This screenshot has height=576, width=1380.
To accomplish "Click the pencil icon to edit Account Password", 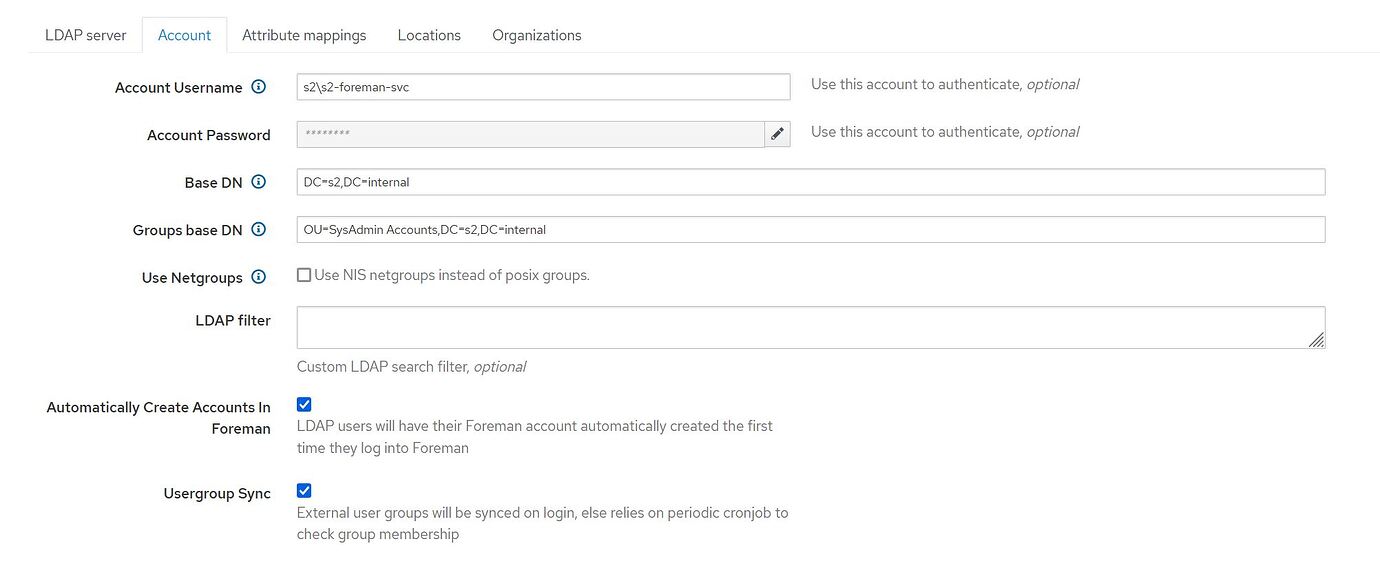I will click(x=778, y=133).
